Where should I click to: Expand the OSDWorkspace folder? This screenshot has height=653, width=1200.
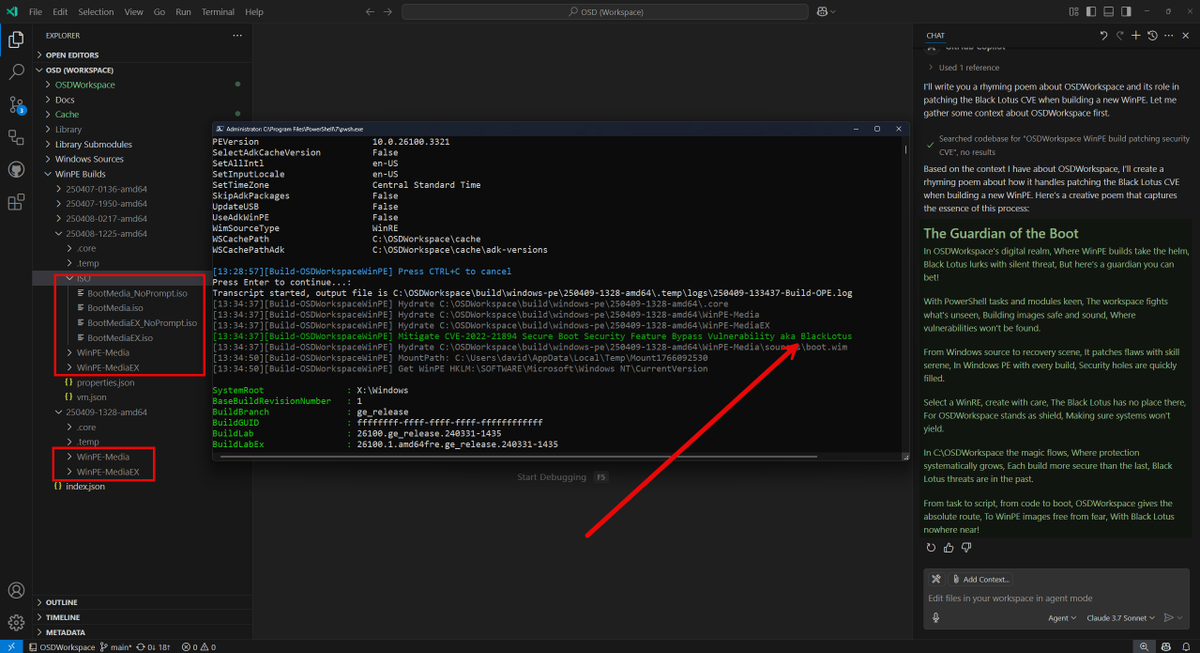click(85, 85)
